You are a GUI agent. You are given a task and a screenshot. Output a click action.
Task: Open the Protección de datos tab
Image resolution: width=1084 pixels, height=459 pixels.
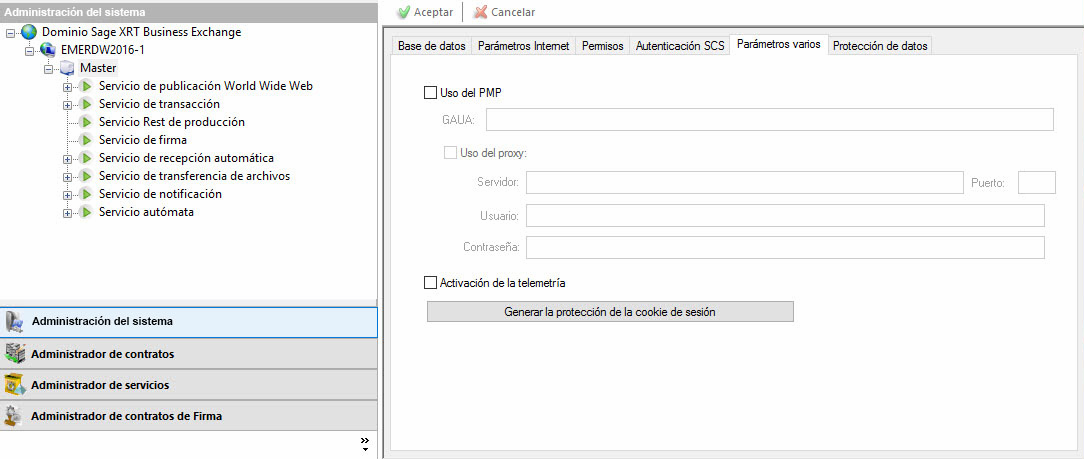(880, 46)
